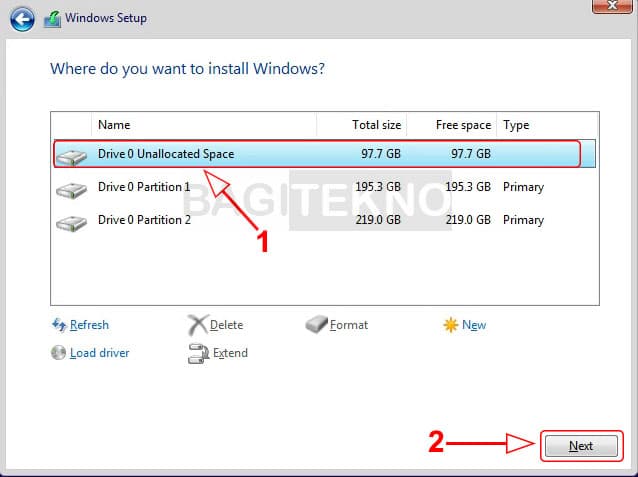
Task: Click the Delete X icon
Action: [198, 325]
